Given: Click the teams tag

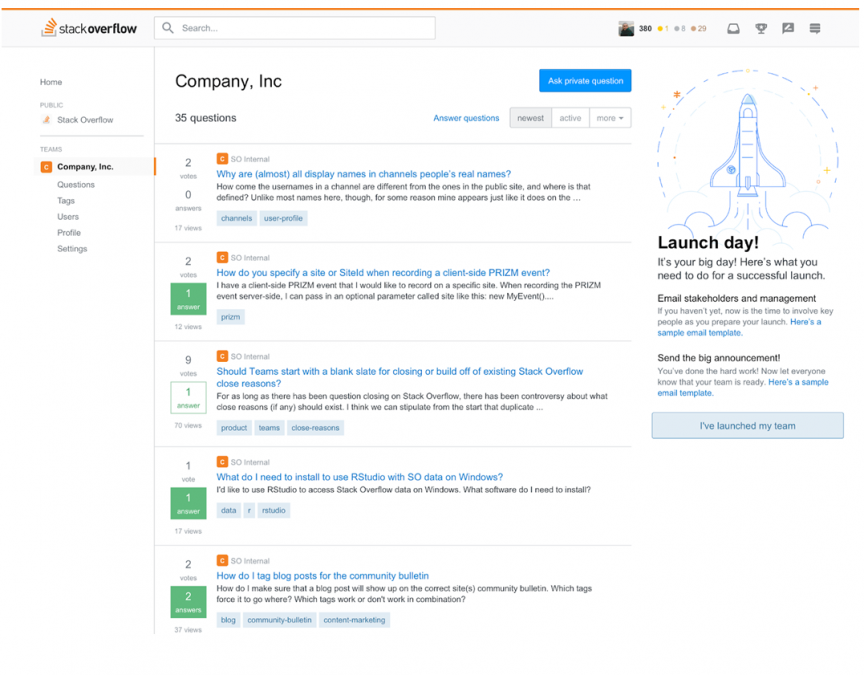Looking at the screenshot, I should pos(269,428).
